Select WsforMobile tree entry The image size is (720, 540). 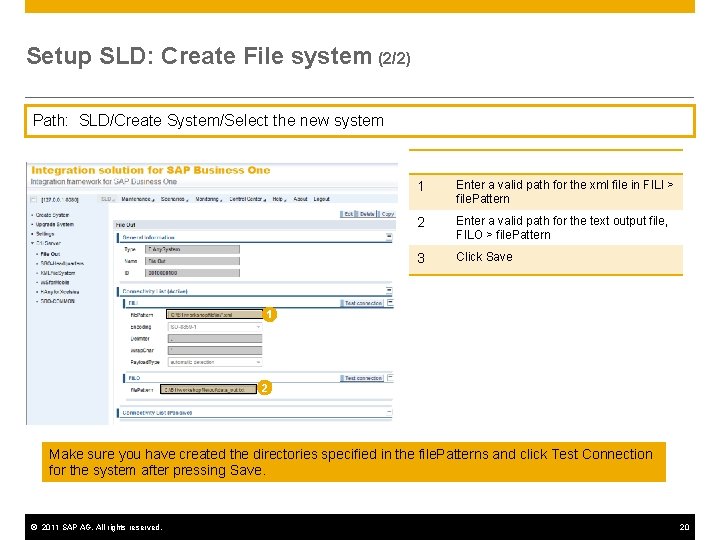(55, 282)
